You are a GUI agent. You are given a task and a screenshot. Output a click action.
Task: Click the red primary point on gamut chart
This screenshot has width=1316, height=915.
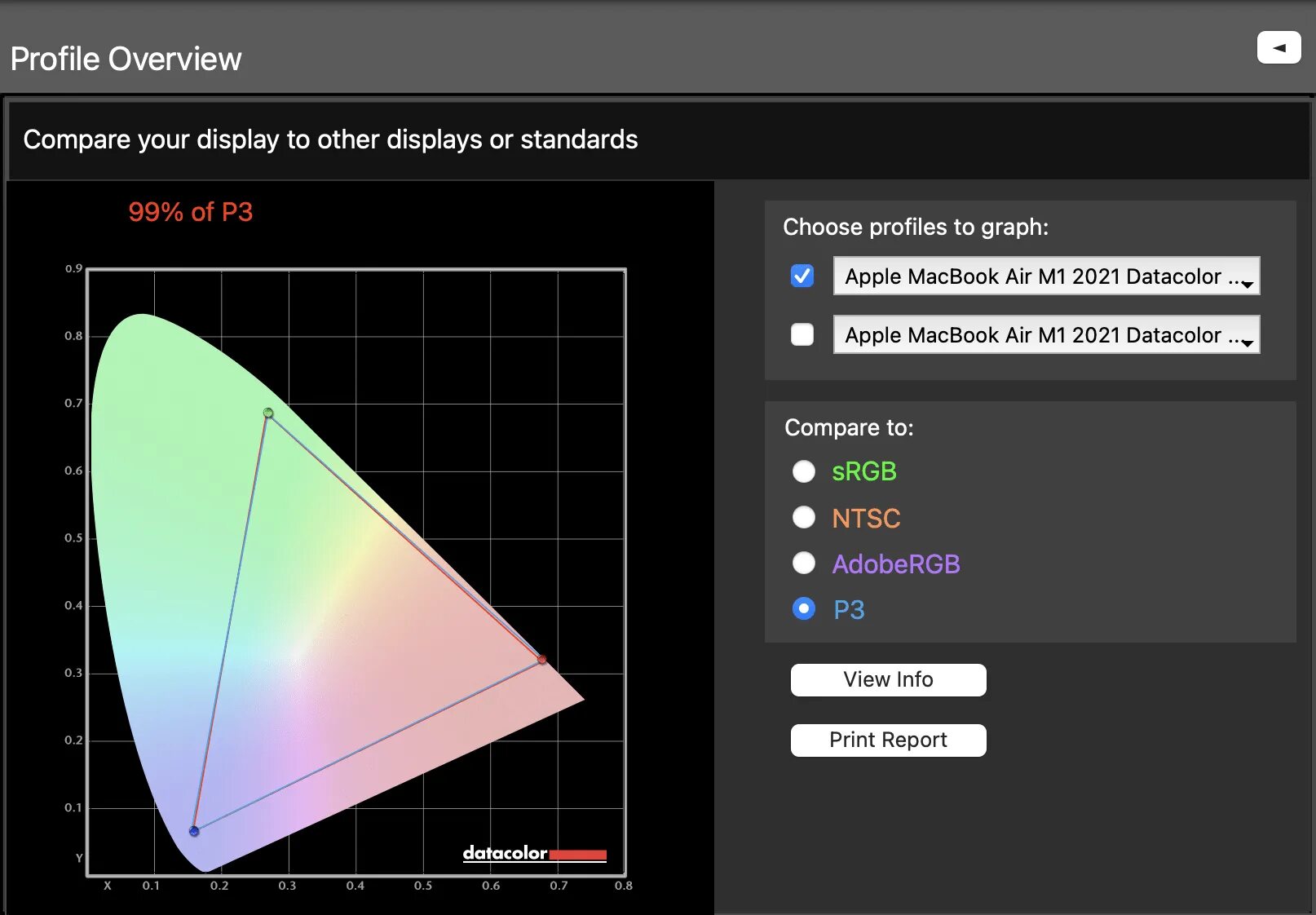coord(542,659)
